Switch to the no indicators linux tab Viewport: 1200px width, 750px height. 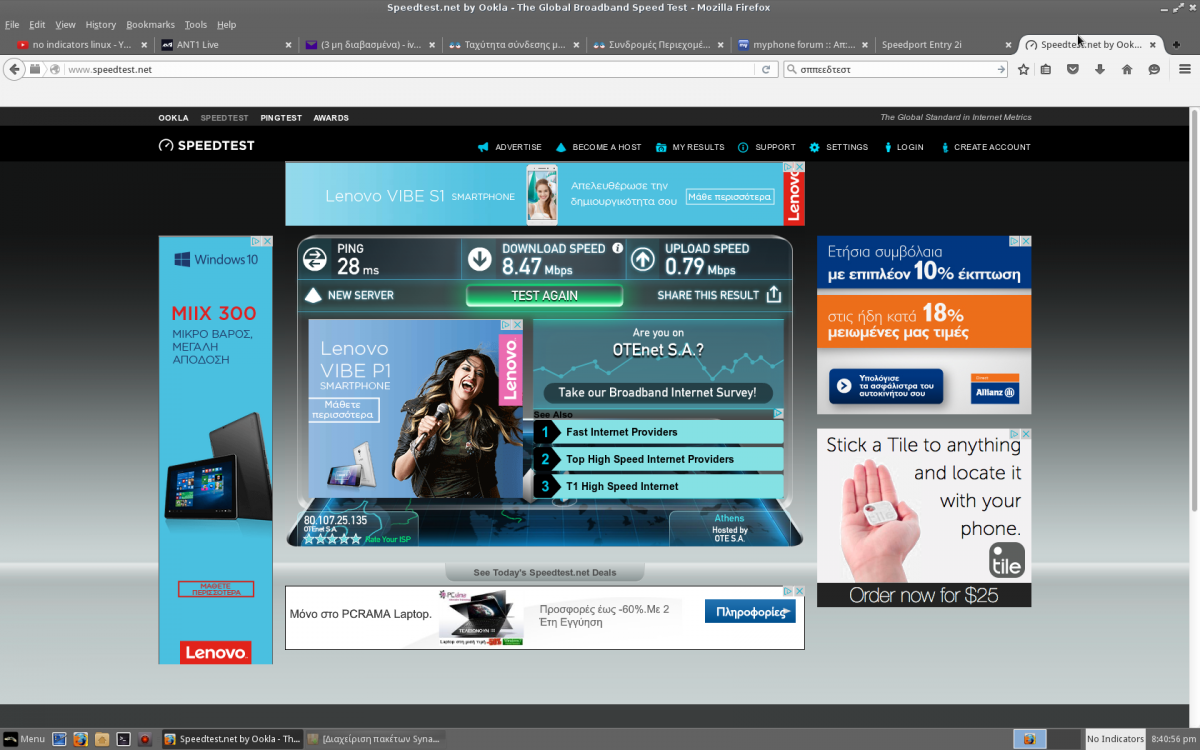pyautogui.click(x=82, y=44)
